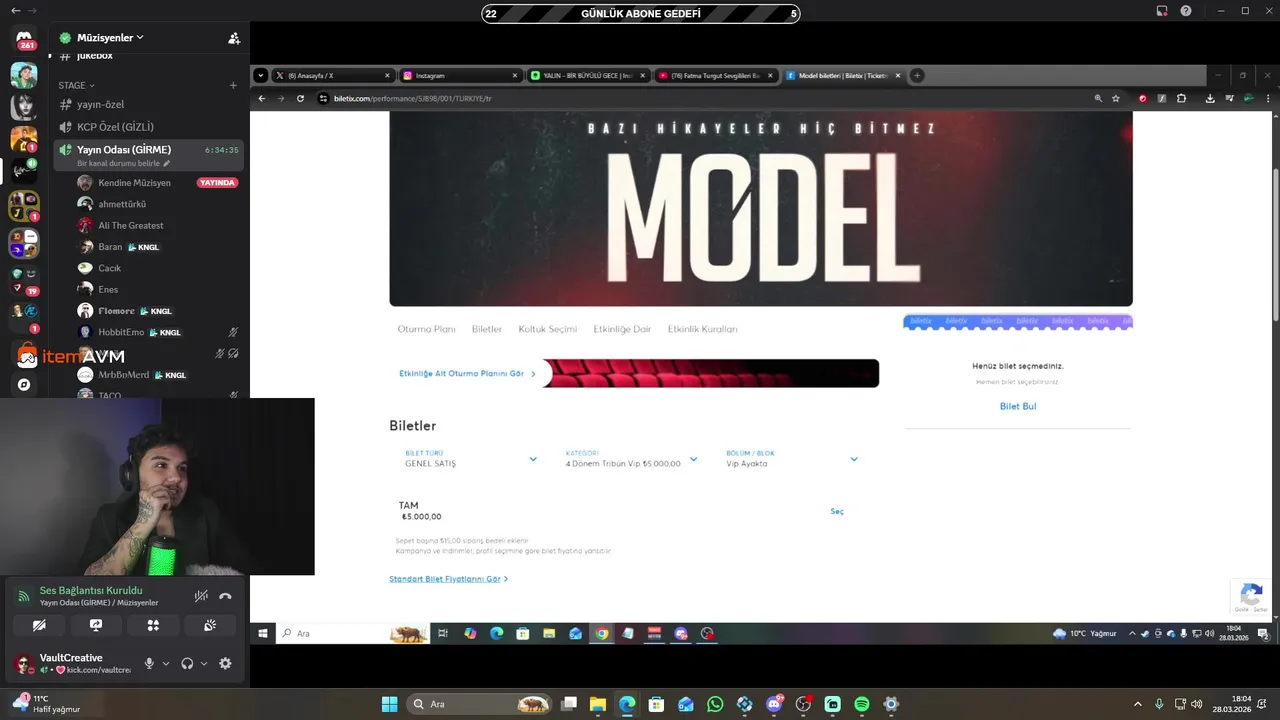1280x720 pixels.
Task: Select Yayın Odası (GİRME) voice channel
Action: [148, 154]
